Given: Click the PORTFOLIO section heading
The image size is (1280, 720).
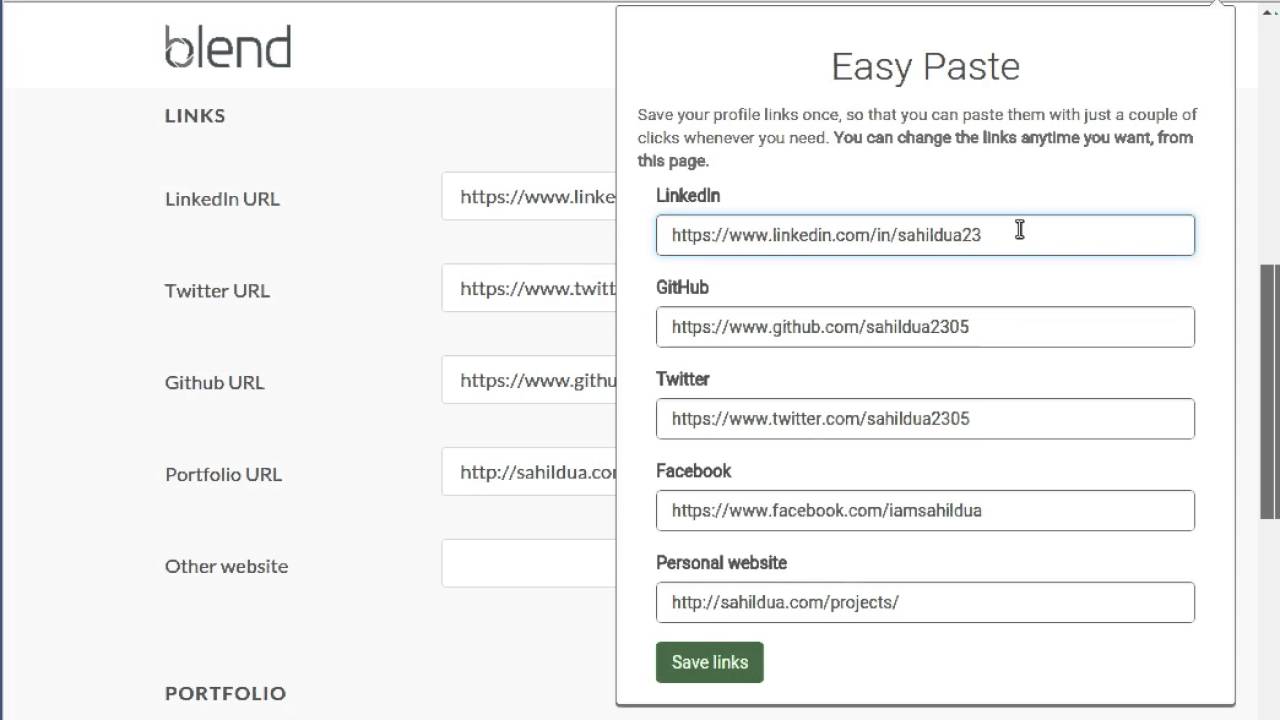Looking at the screenshot, I should click(x=226, y=693).
